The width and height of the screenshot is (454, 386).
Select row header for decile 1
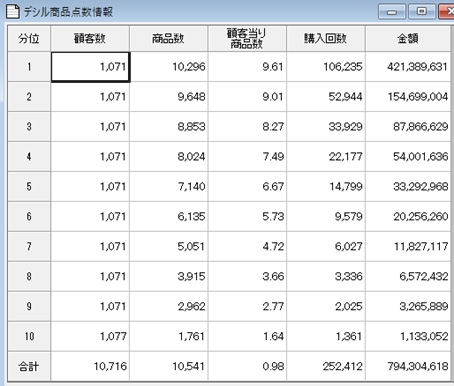(x=29, y=67)
